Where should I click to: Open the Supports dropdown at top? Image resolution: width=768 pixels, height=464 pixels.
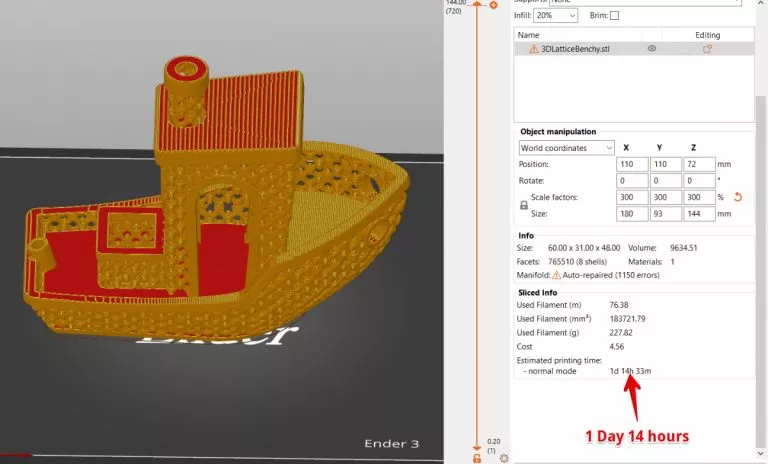645,2
